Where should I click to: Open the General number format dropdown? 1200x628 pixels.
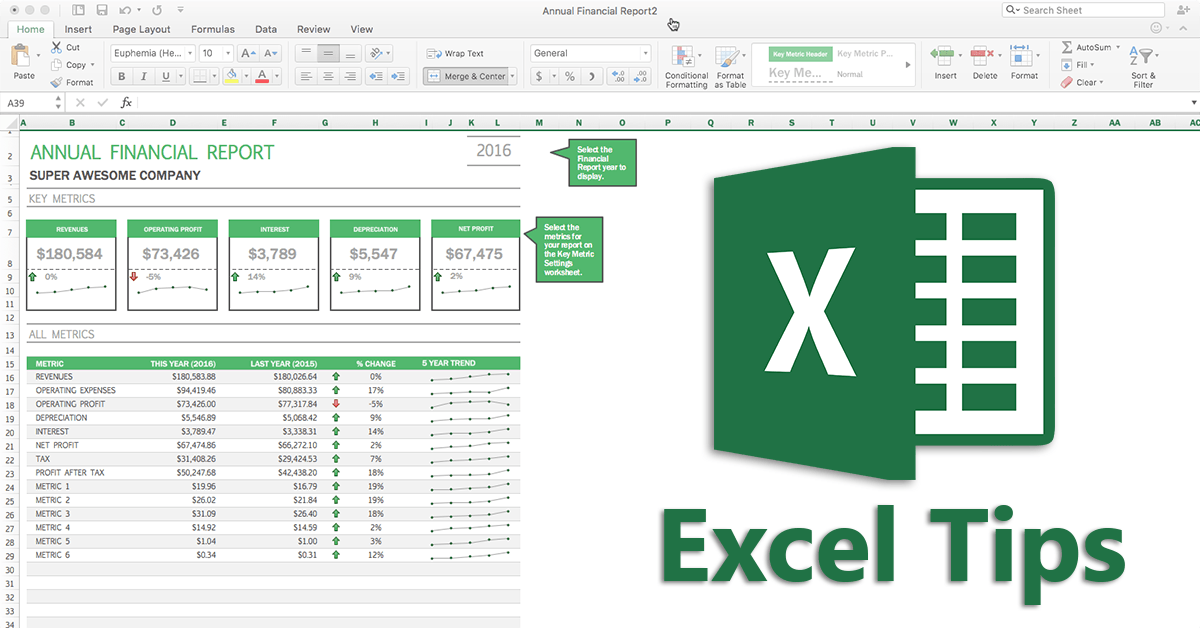tap(590, 53)
